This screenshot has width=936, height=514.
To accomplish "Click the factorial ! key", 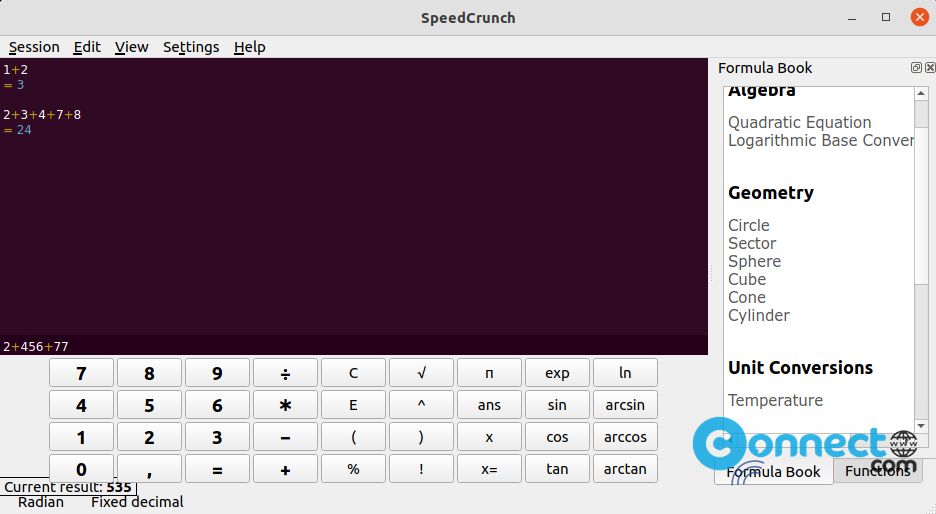I will 421,469.
